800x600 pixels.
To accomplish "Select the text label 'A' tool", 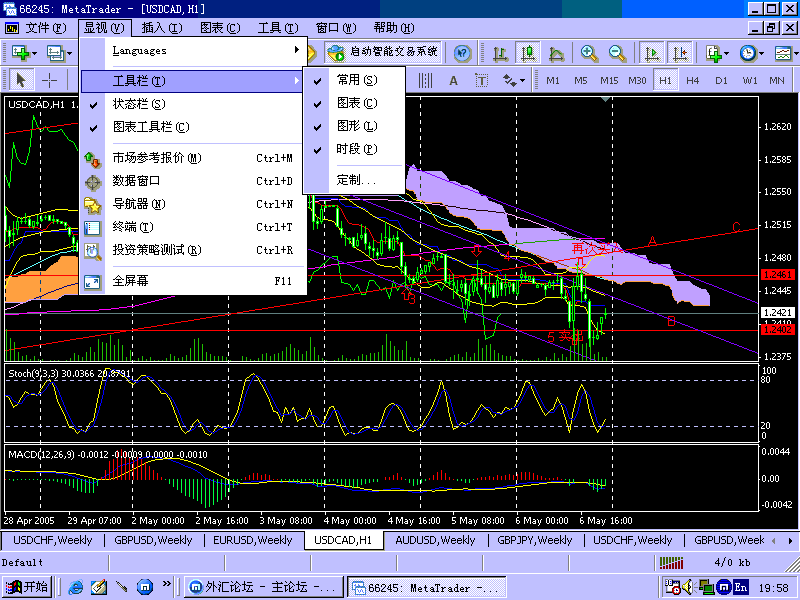I will click(x=453, y=80).
